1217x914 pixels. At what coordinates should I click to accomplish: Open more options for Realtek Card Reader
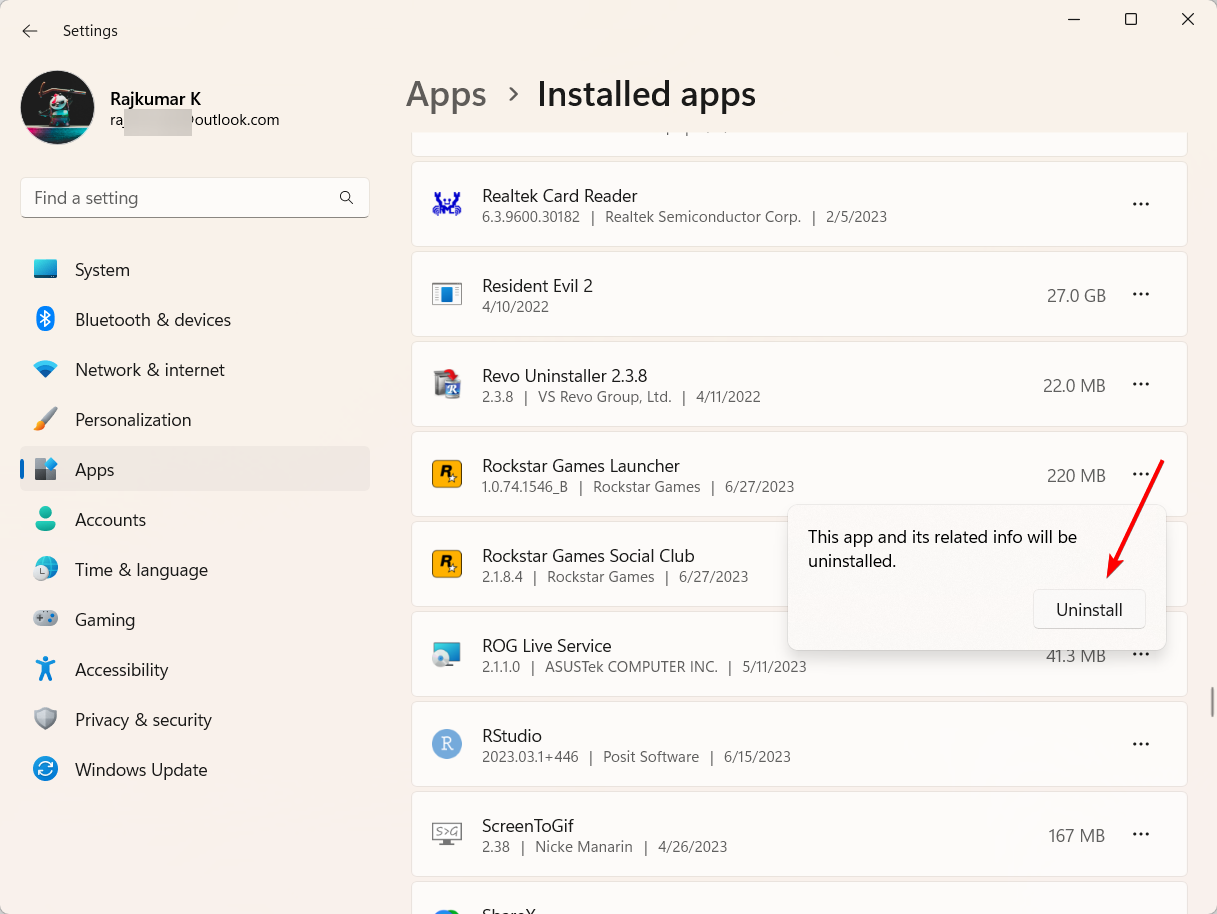pos(1141,204)
